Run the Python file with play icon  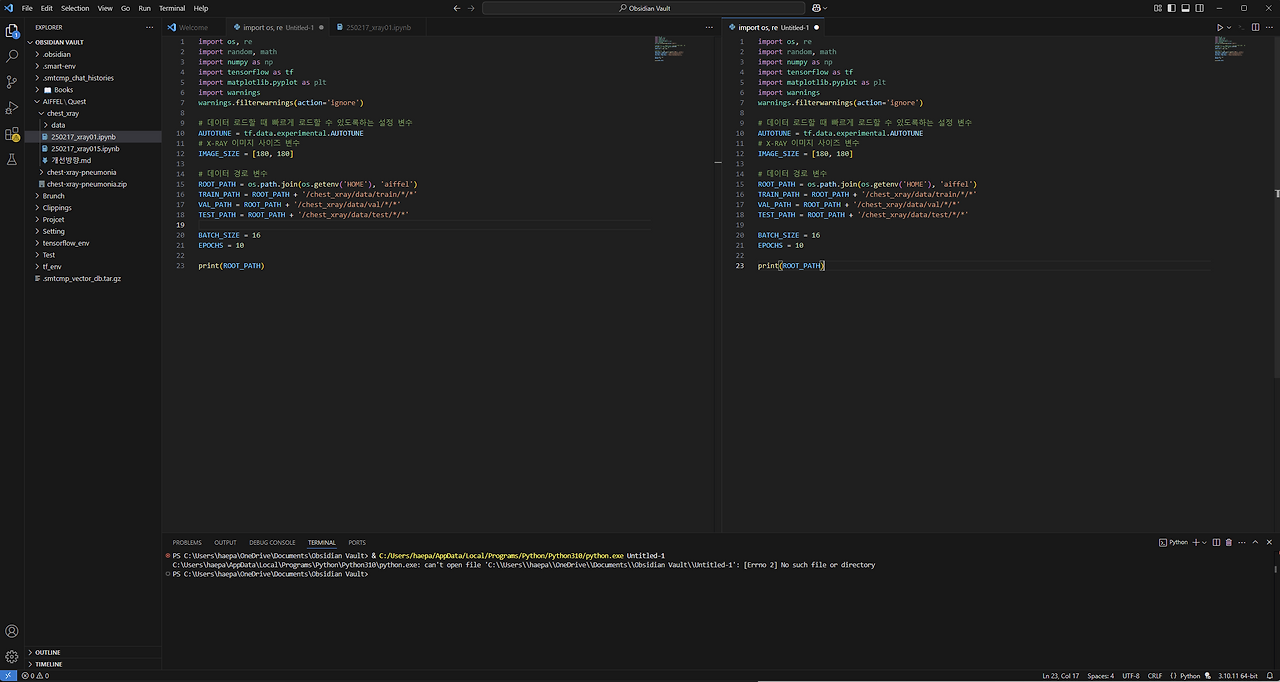pyautogui.click(x=1220, y=27)
